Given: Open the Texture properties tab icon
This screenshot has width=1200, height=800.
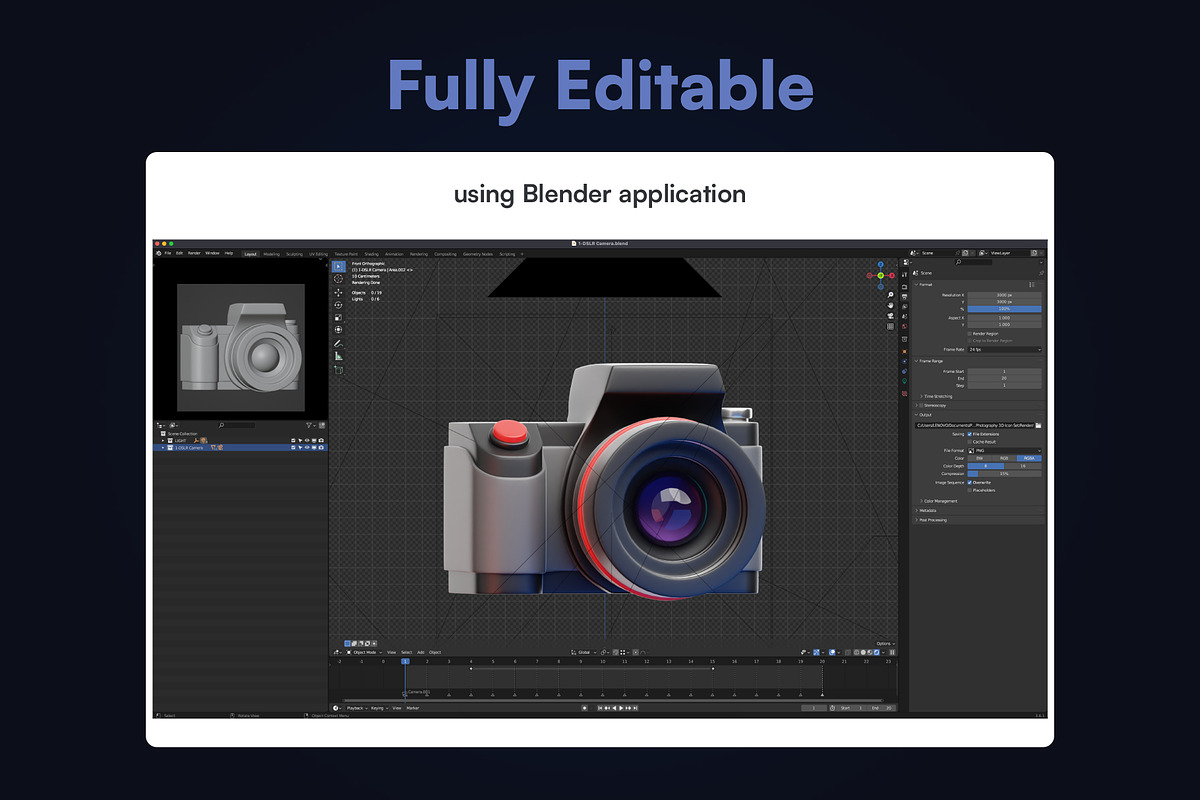Looking at the screenshot, I should [x=905, y=393].
